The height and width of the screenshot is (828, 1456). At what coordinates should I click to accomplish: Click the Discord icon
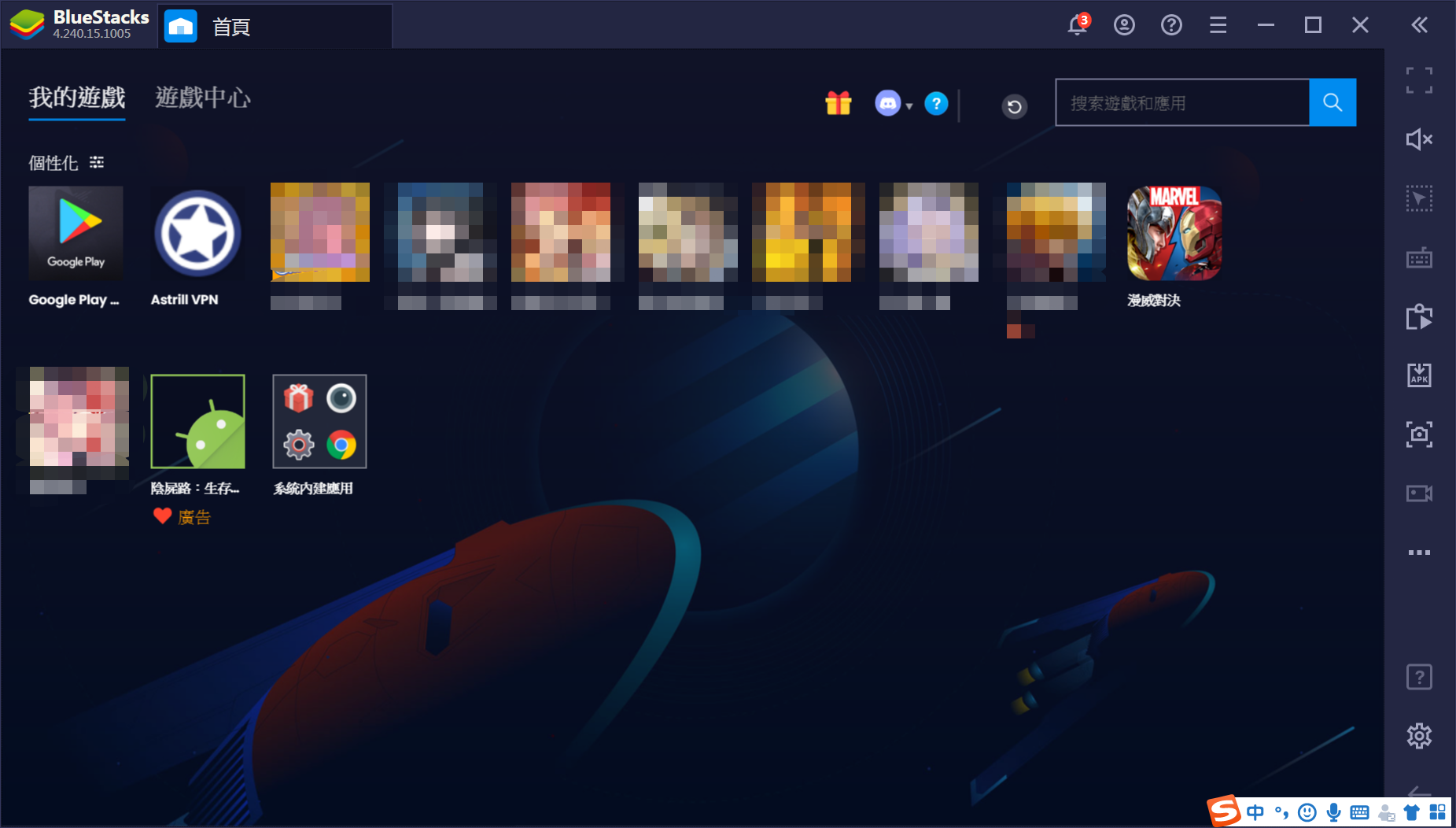[887, 103]
